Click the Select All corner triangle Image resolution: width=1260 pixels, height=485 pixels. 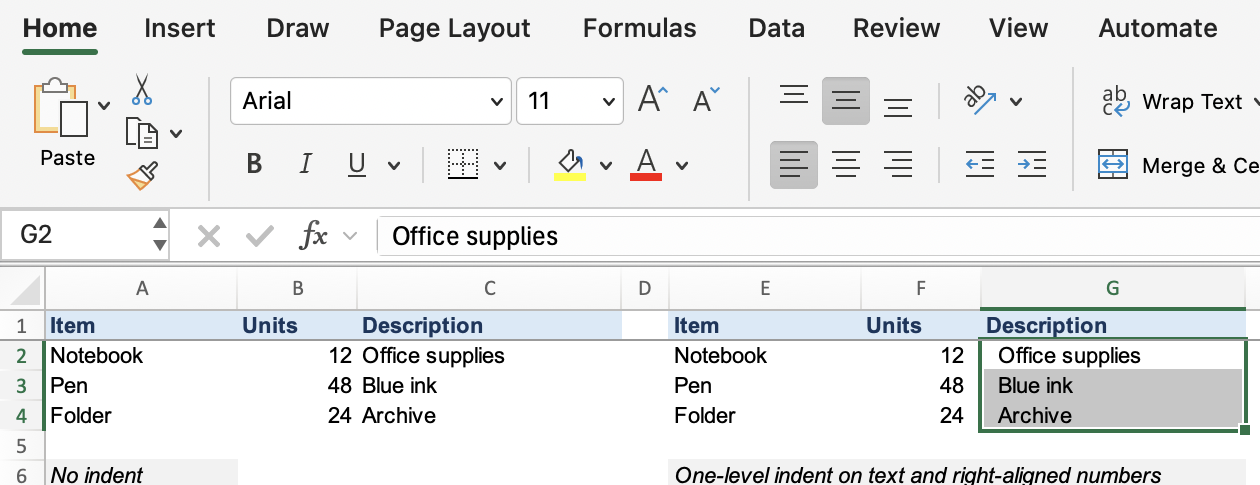(23, 290)
